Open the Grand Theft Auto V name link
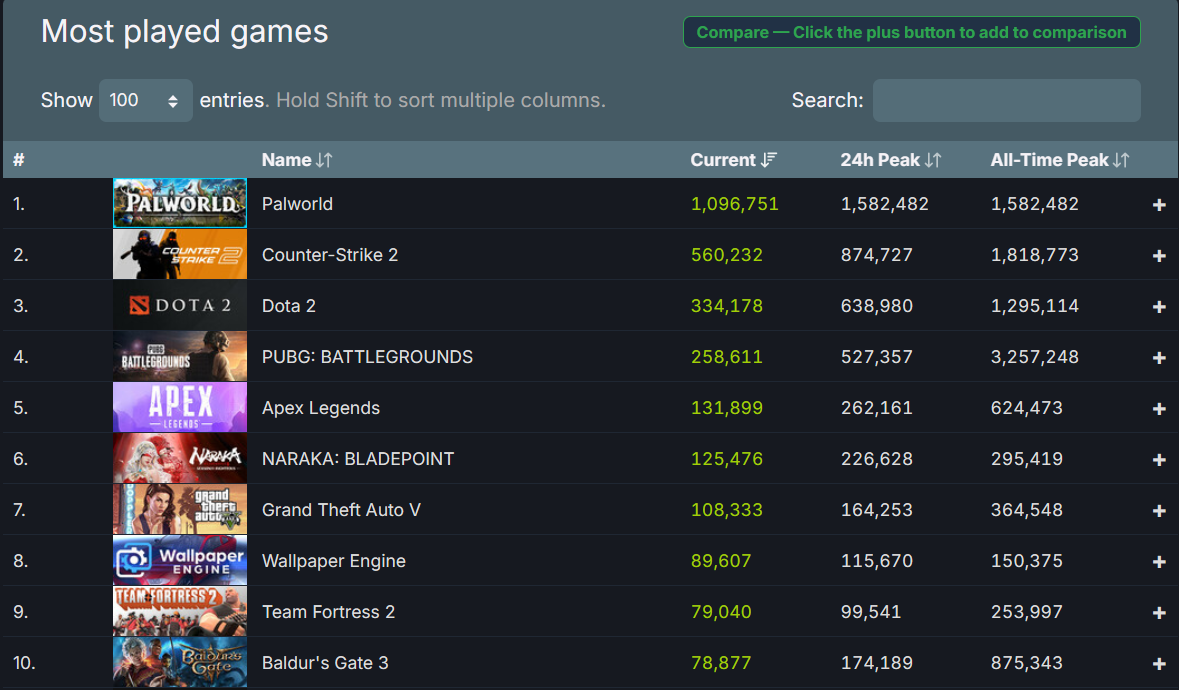 (x=341, y=510)
